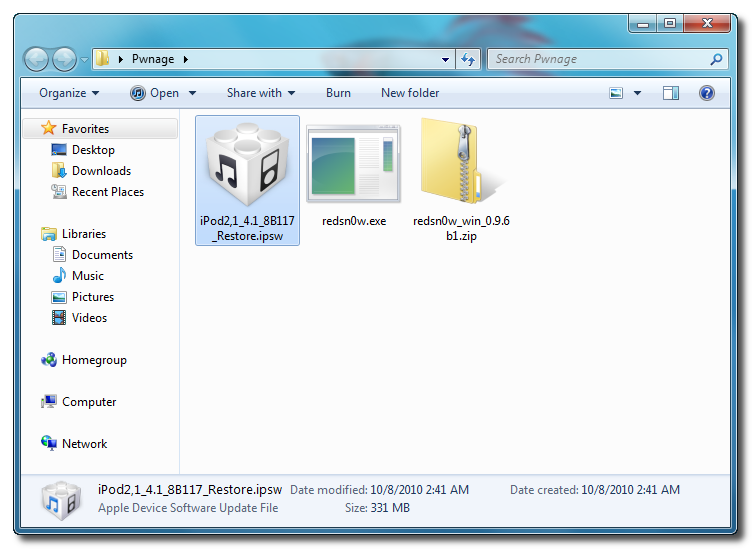Toggle the preview pane icon
The height and width of the screenshot is (549, 752).
click(x=670, y=93)
